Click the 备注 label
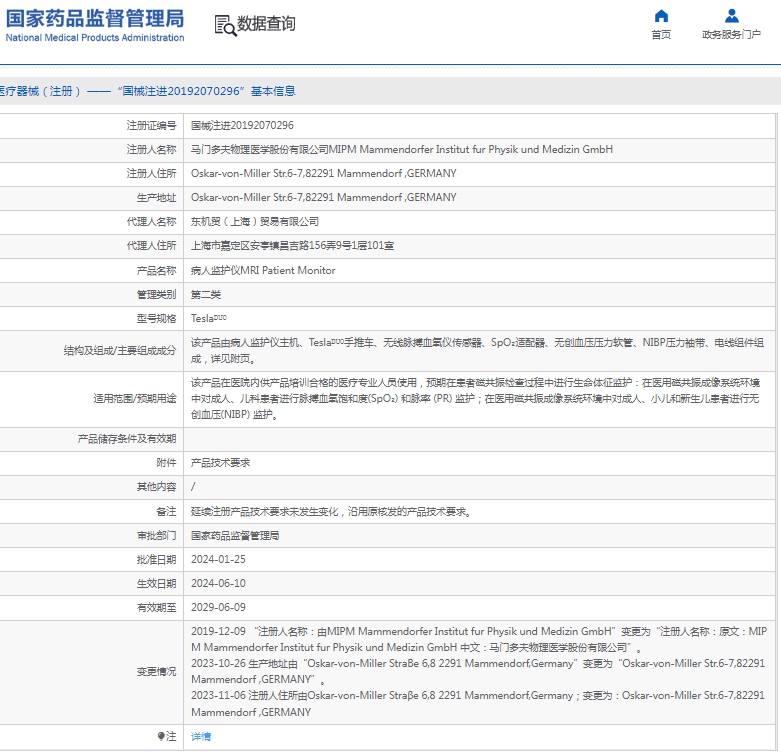The image size is (781, 754). pyautogui.click(x=166, y=511)
